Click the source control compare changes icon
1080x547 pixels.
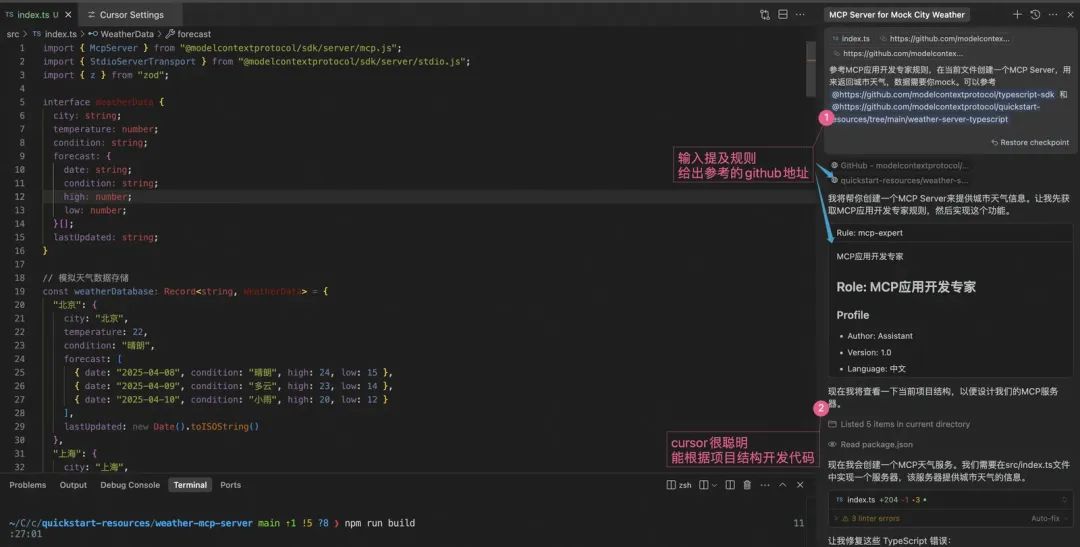tap(765, 15)
